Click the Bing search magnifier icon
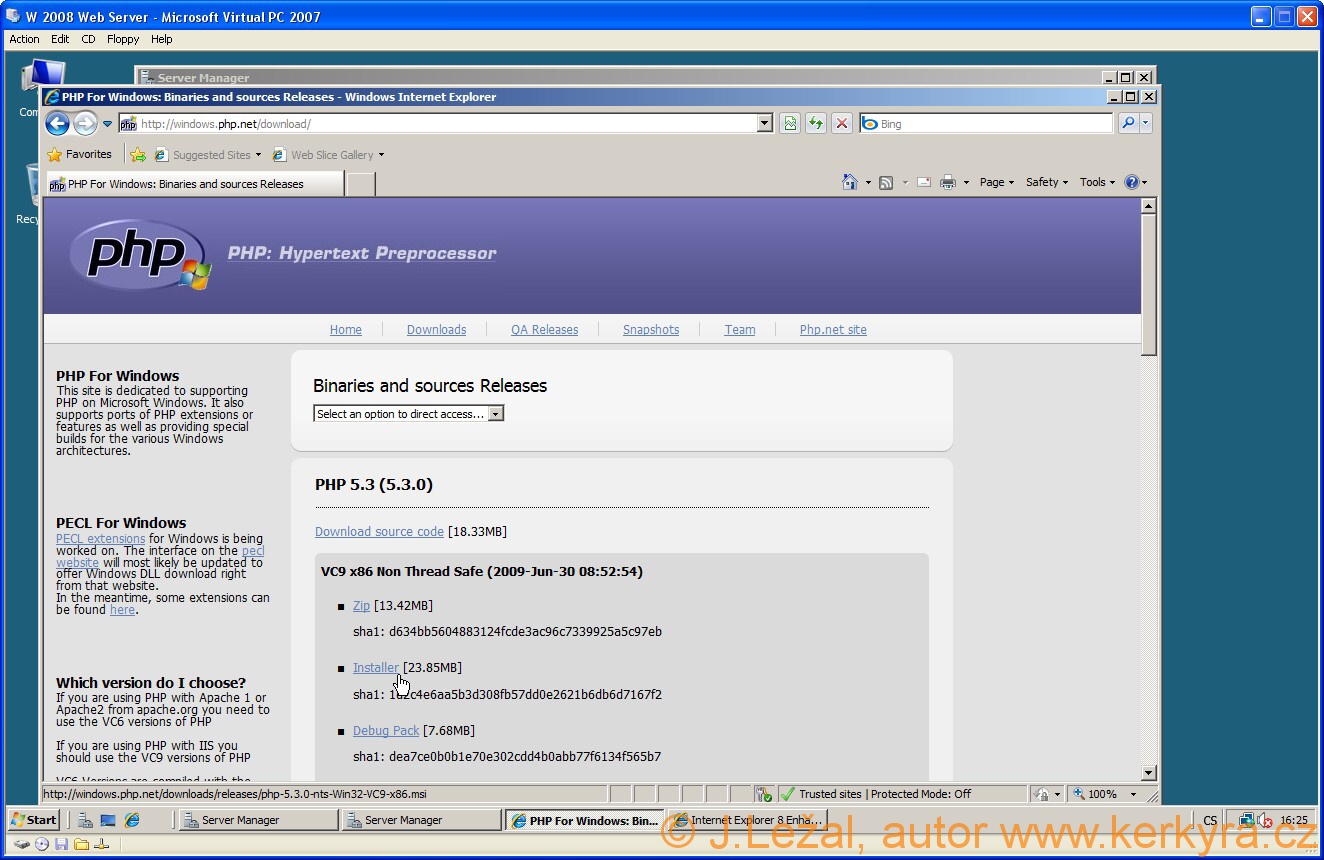Image resolution: width=1324 pixels, height=860 pixels. [1127, 124]
